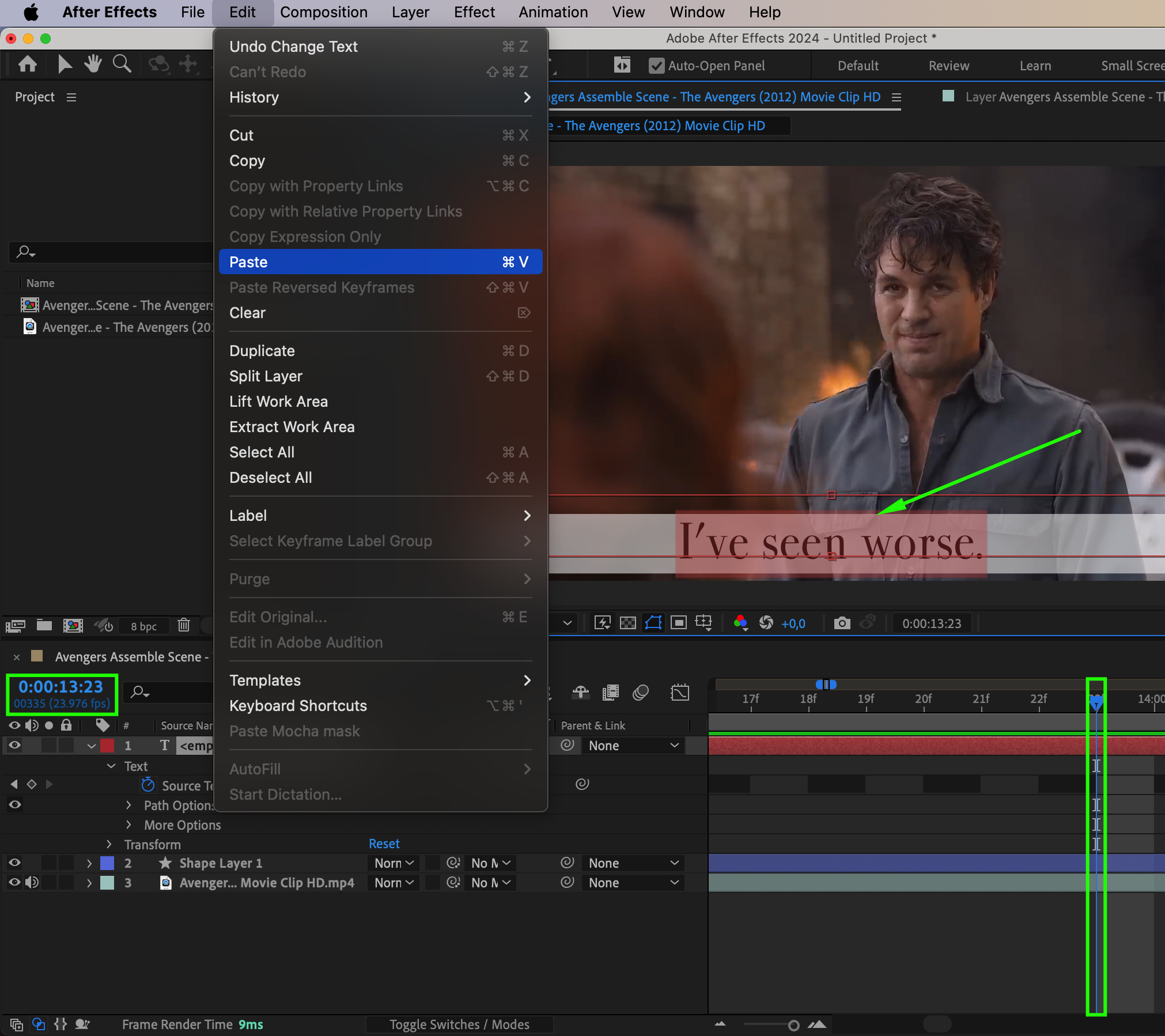Click the snapshot camera icon
Screen dimensions: 1165x1036
coord(842,623)
